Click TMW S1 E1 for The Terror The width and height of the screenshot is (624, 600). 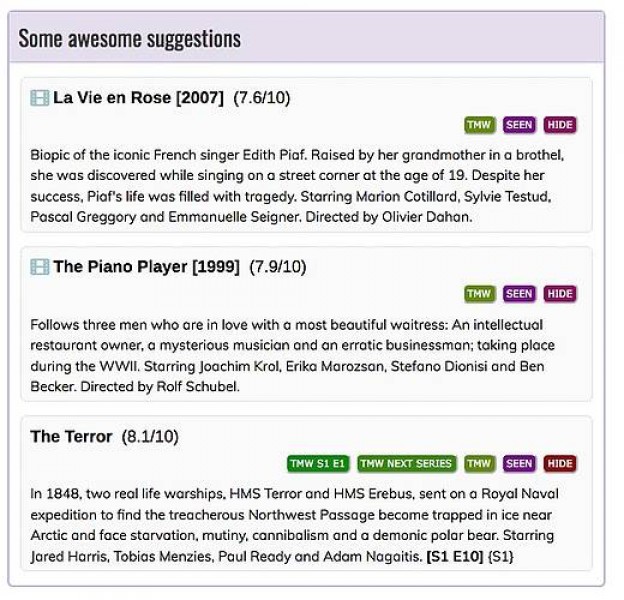point(318,464)
